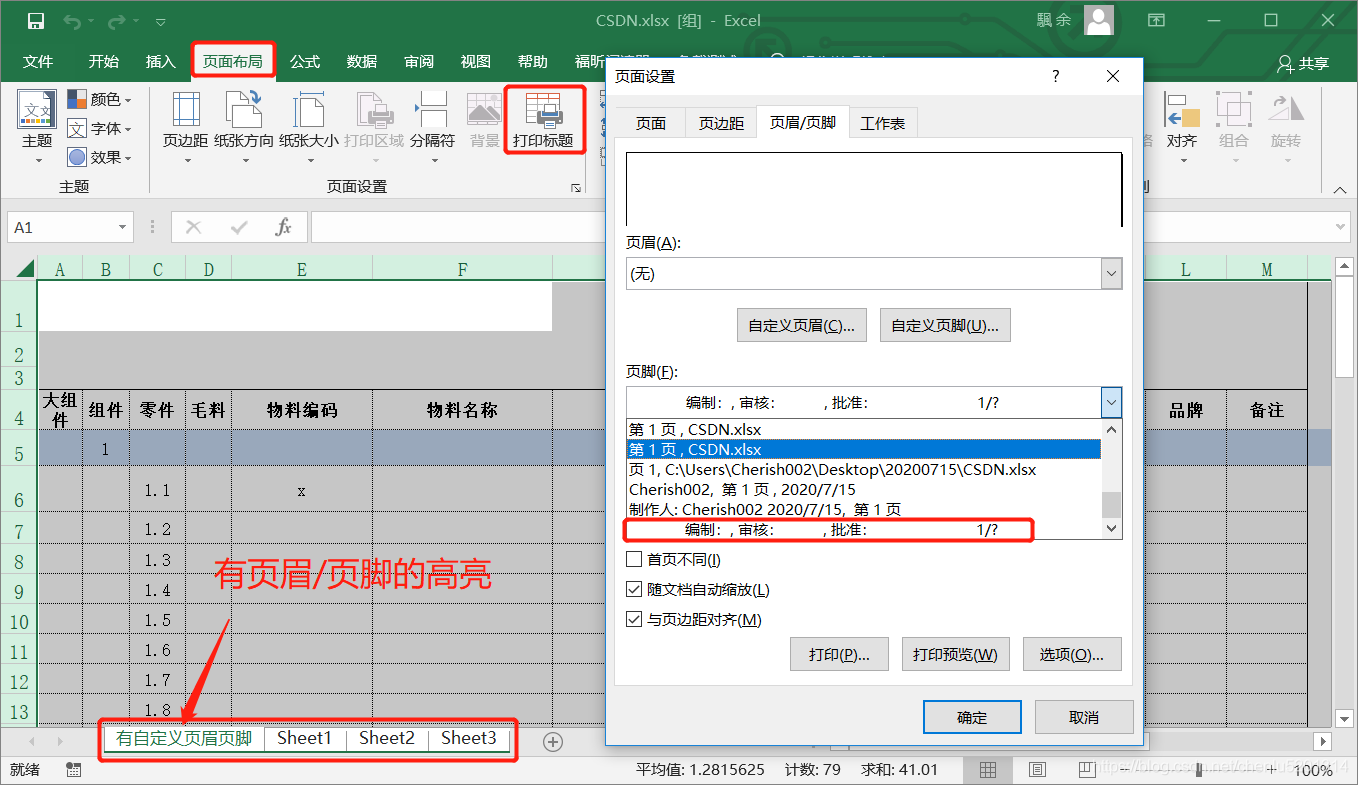
Task: Select highlighted '第 1 页 , CSDN.xlsx' footer option
Action: point(864,449)
